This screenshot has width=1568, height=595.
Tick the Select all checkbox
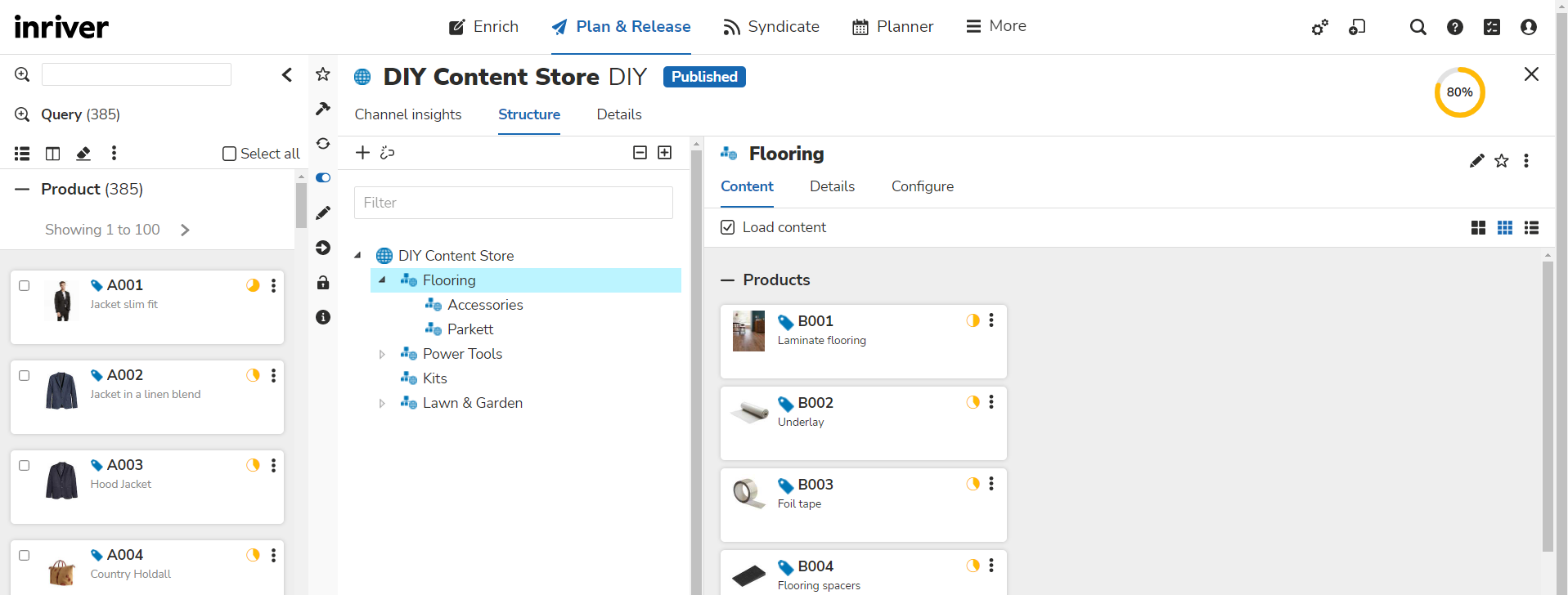pos(230,154)
